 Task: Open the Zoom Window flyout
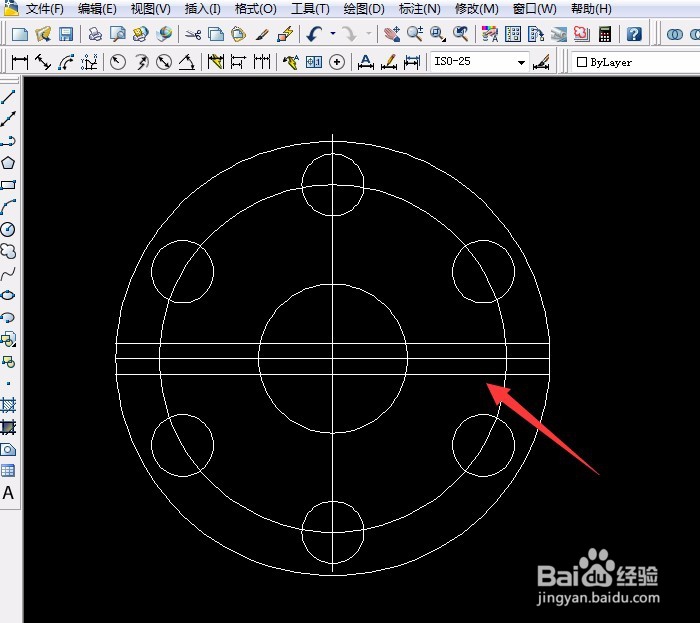438,34
